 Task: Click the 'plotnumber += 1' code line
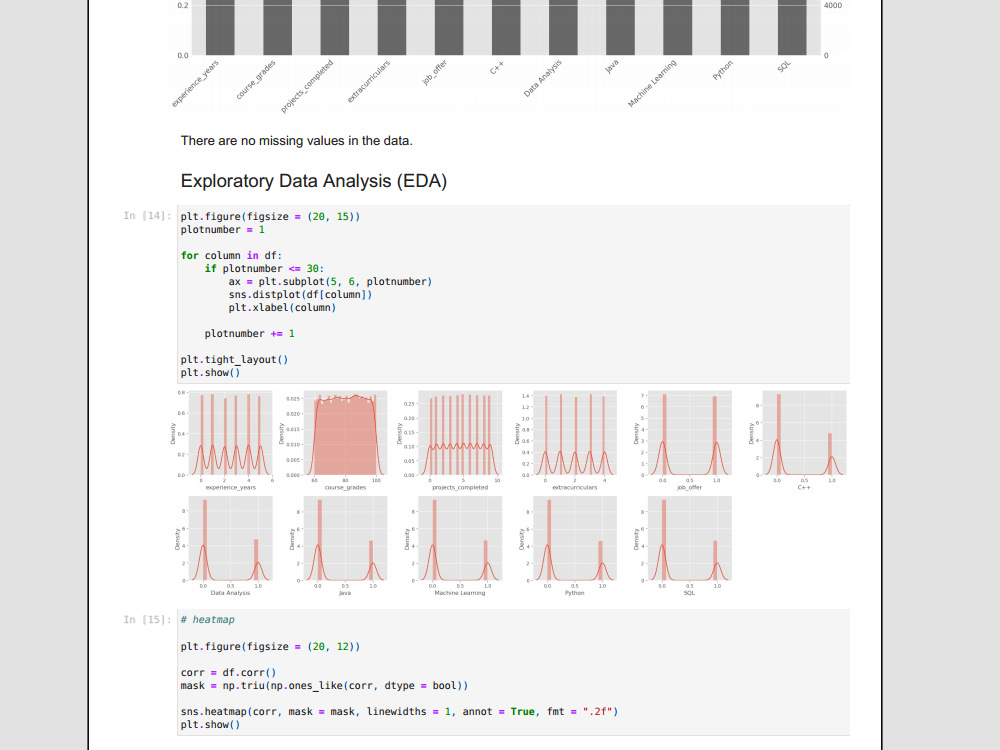pyautogui.click(x=249, y=333)
